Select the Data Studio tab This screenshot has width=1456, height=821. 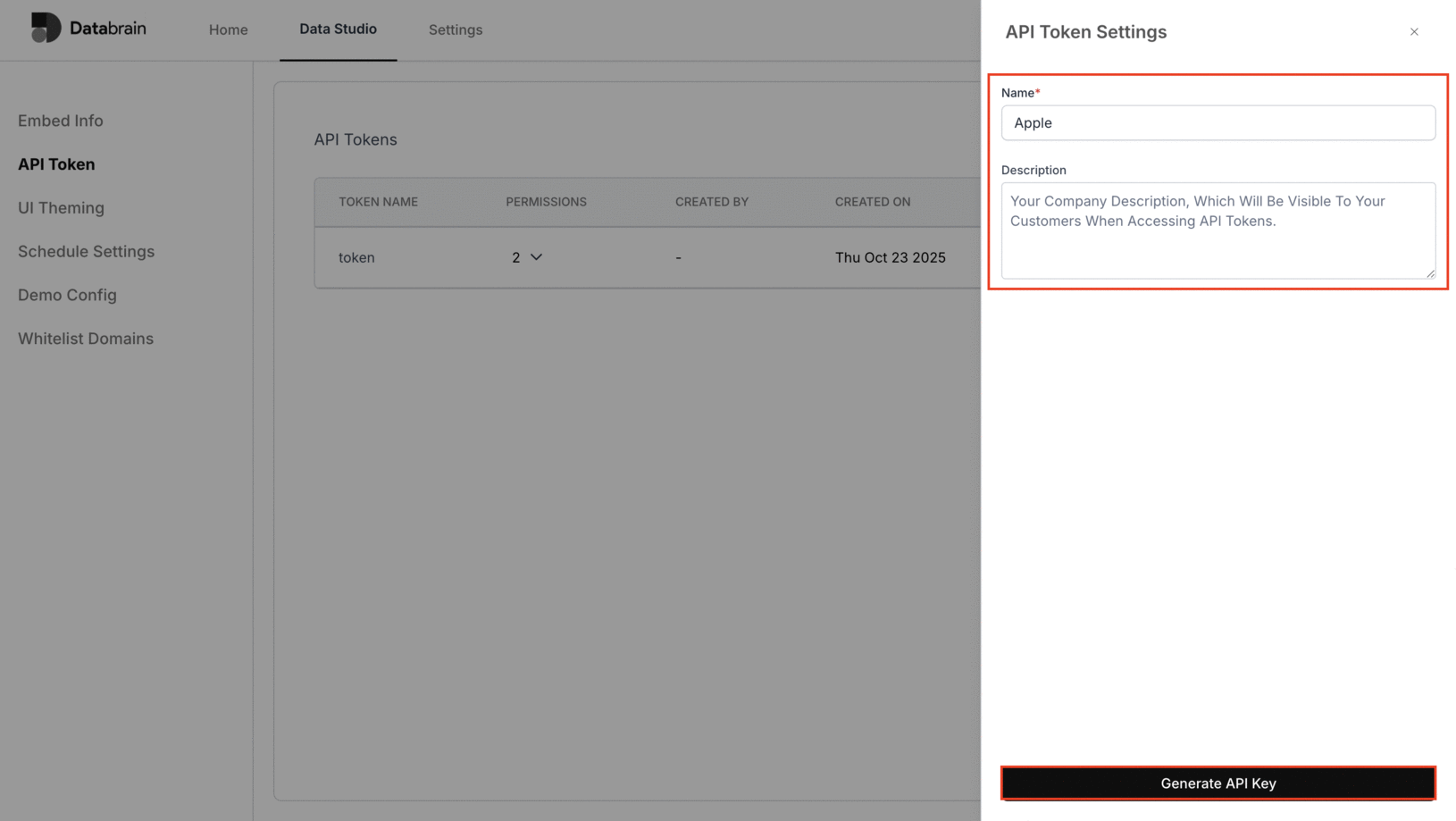pos(338,29)
